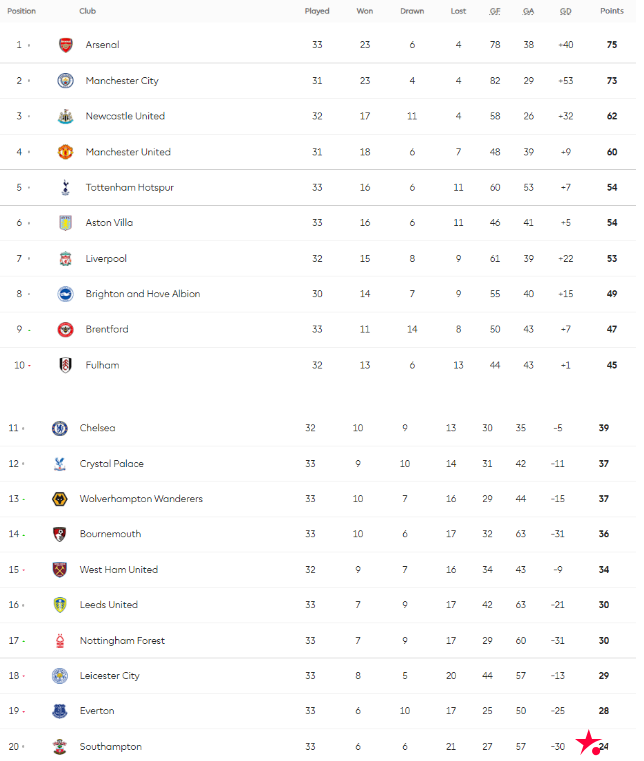
Task: Click the Leicester City fox crest
Action: coord(60,676)
